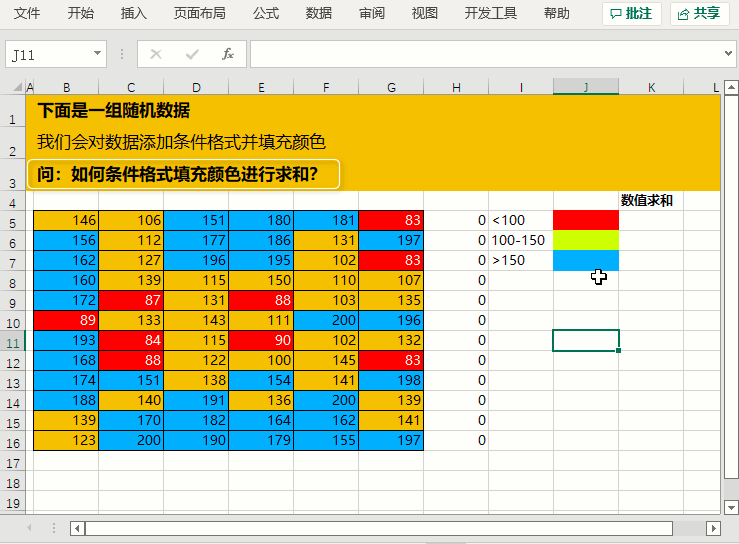Click the select-all corner triangle
The image size is (739, 544).
17,87
